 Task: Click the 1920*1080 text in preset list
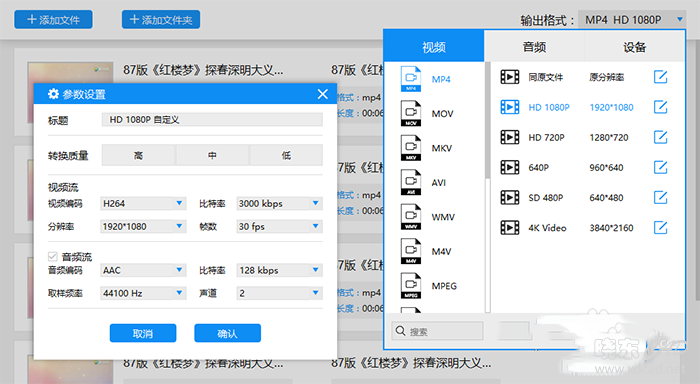(x=611, y=107)
